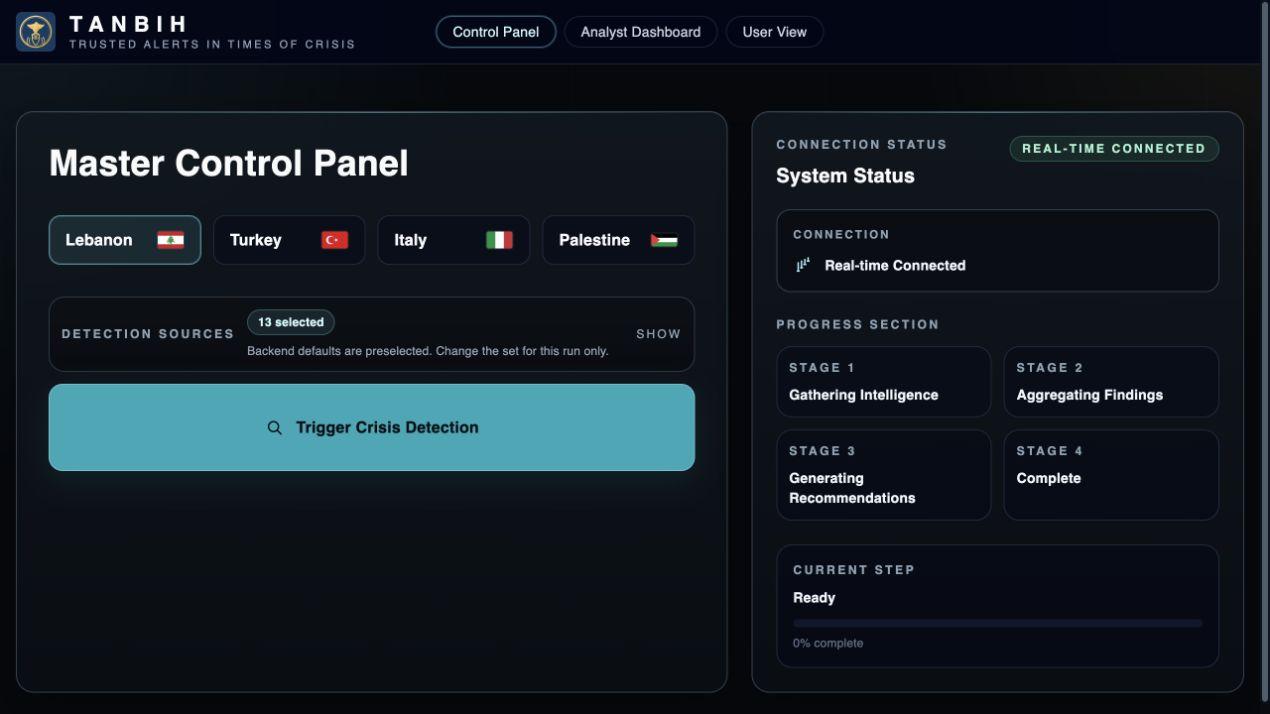
Task: Select the Palestine country option
Action: [x=618, y=240]
